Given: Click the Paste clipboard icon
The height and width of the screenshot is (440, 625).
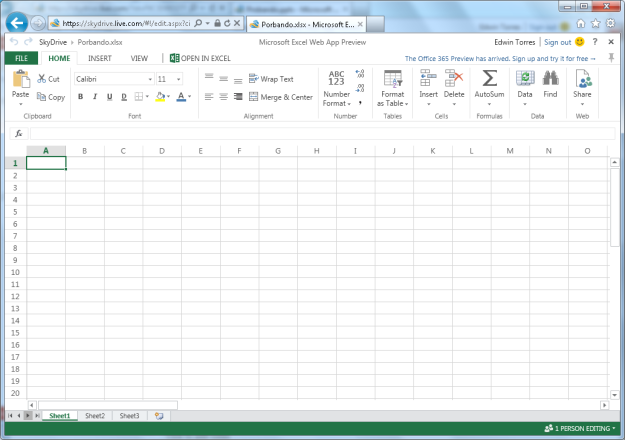Looking at the screenshot, I should click(21, 79).
